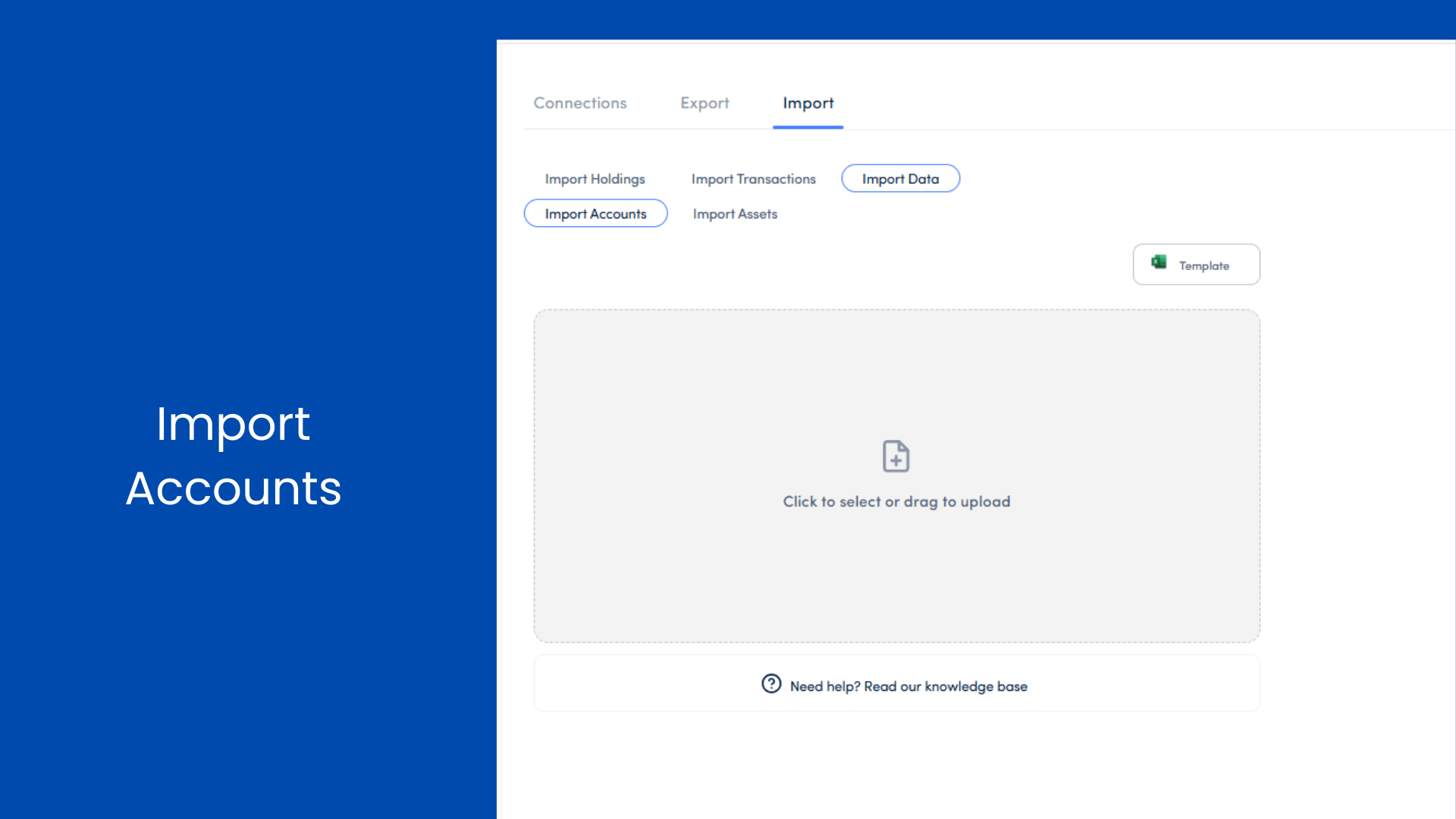Choose the Import Transactions option
Screen dimensions: 1456x819
coord(753,179)
